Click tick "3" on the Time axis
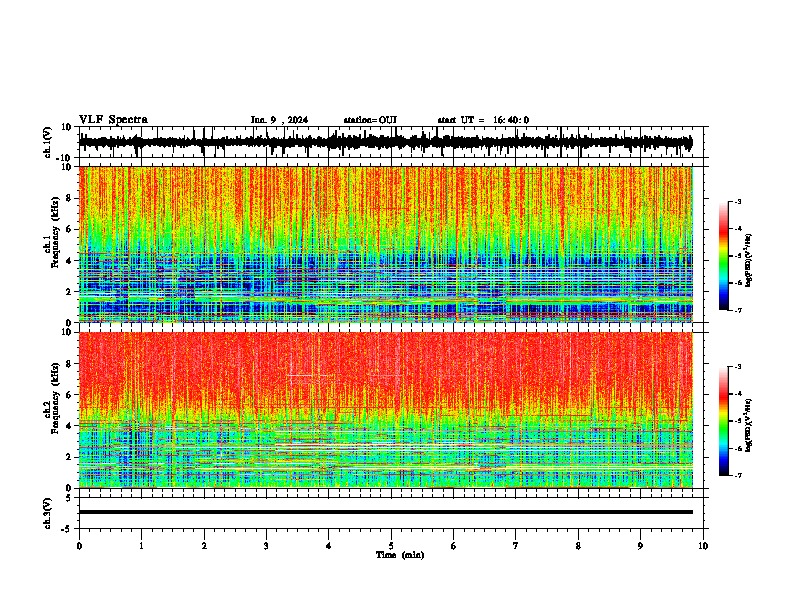The height and width of the screenshot is (612, 792). tap(266, 546)
